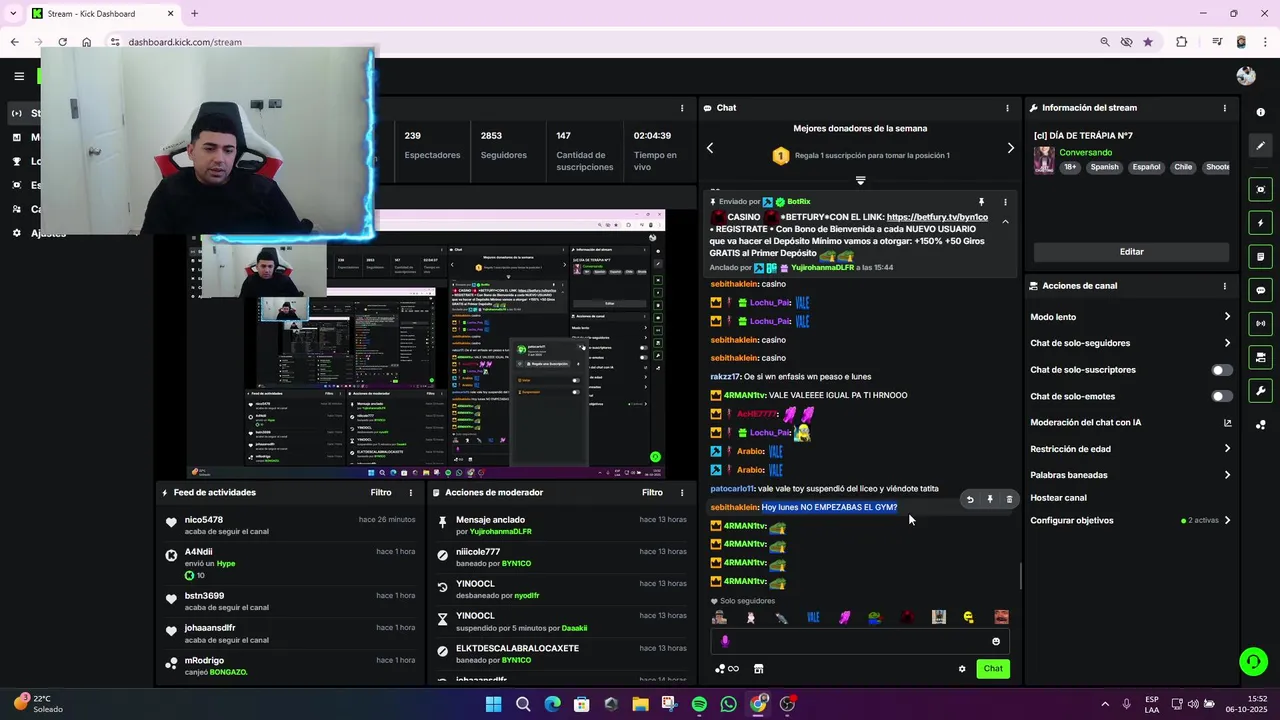Open Acciones de moderador three-dot menu
This screenshot has height=720, width=1280.
point(682,492)
